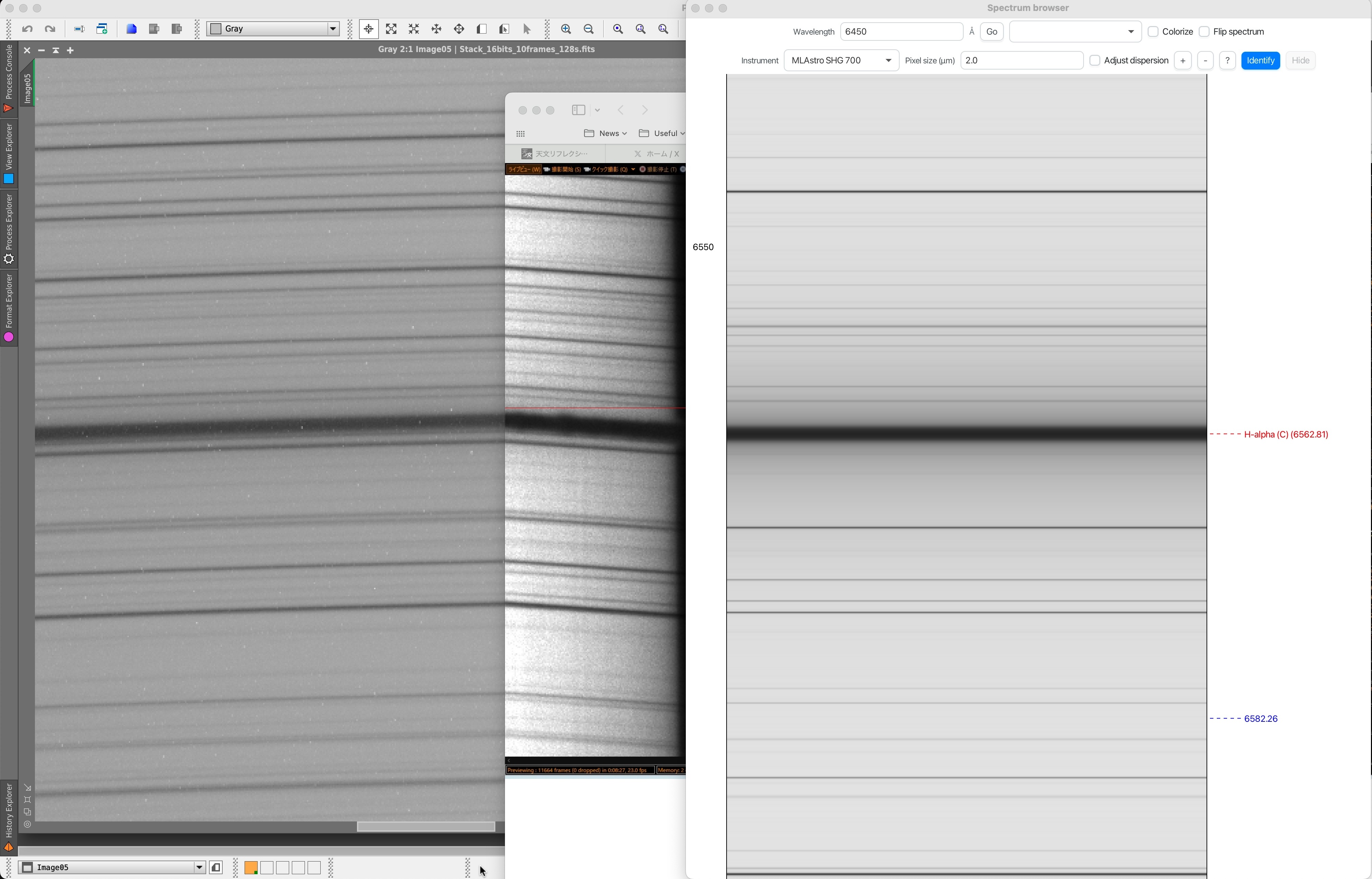
Task: Click the Zoom Out magnifier icon
Action: tap(589, 29)
